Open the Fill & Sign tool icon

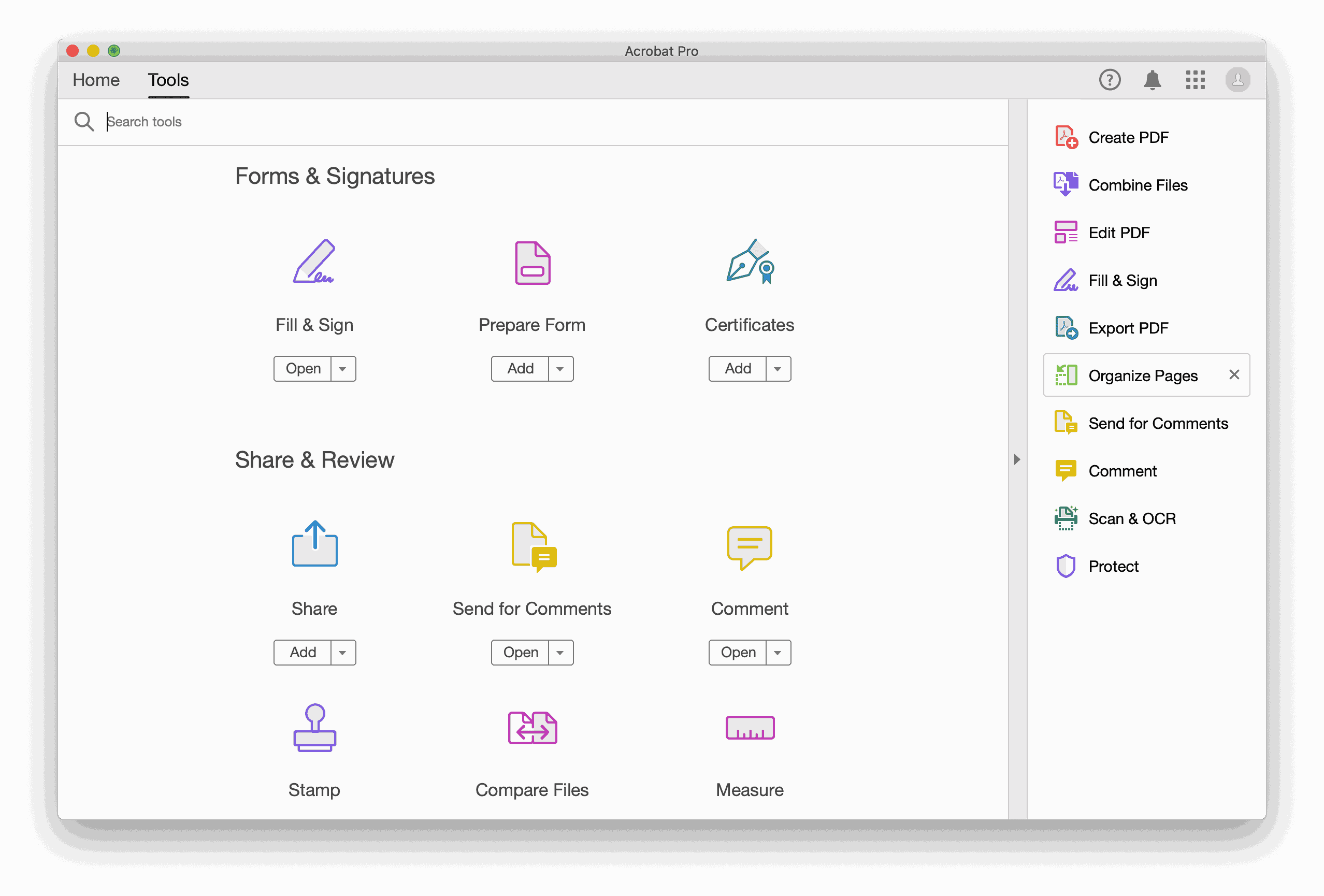tap(314, 262)
